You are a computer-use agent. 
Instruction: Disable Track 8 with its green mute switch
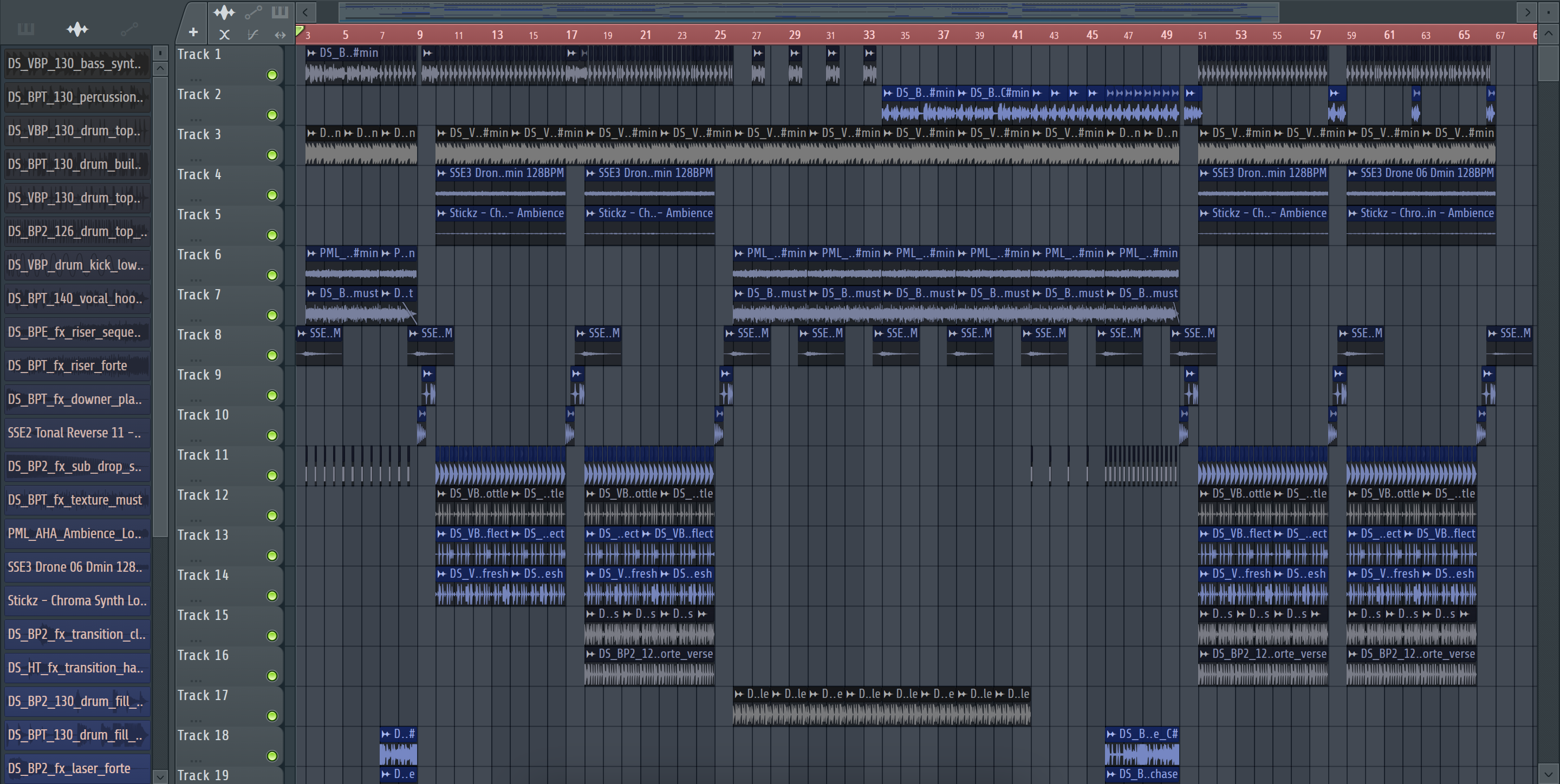272,355
